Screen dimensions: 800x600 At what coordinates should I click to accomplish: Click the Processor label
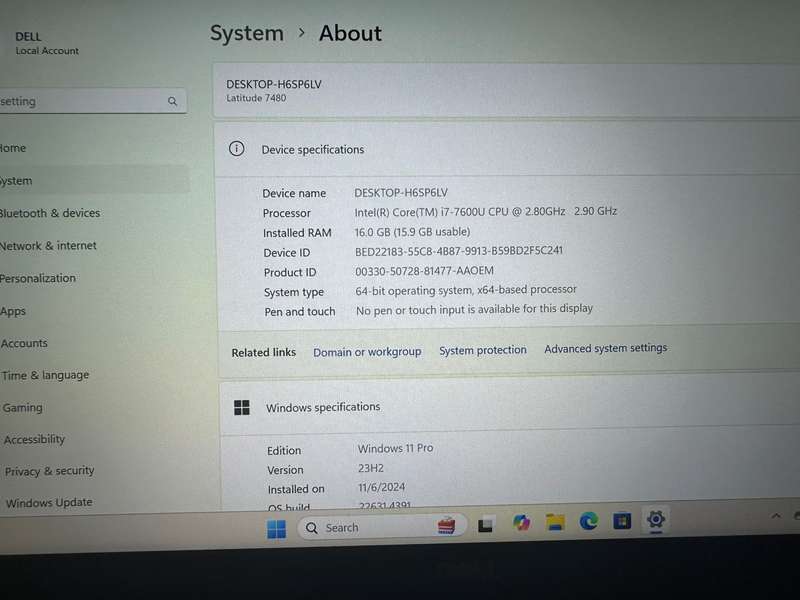[x=287, y=213]
